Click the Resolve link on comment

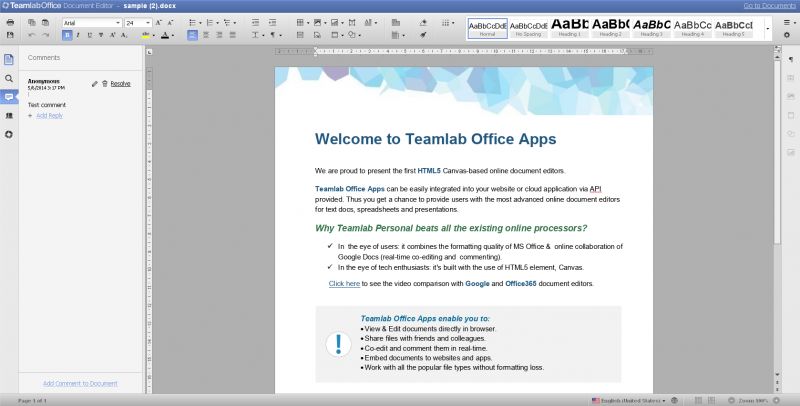(x=120, y=84)
